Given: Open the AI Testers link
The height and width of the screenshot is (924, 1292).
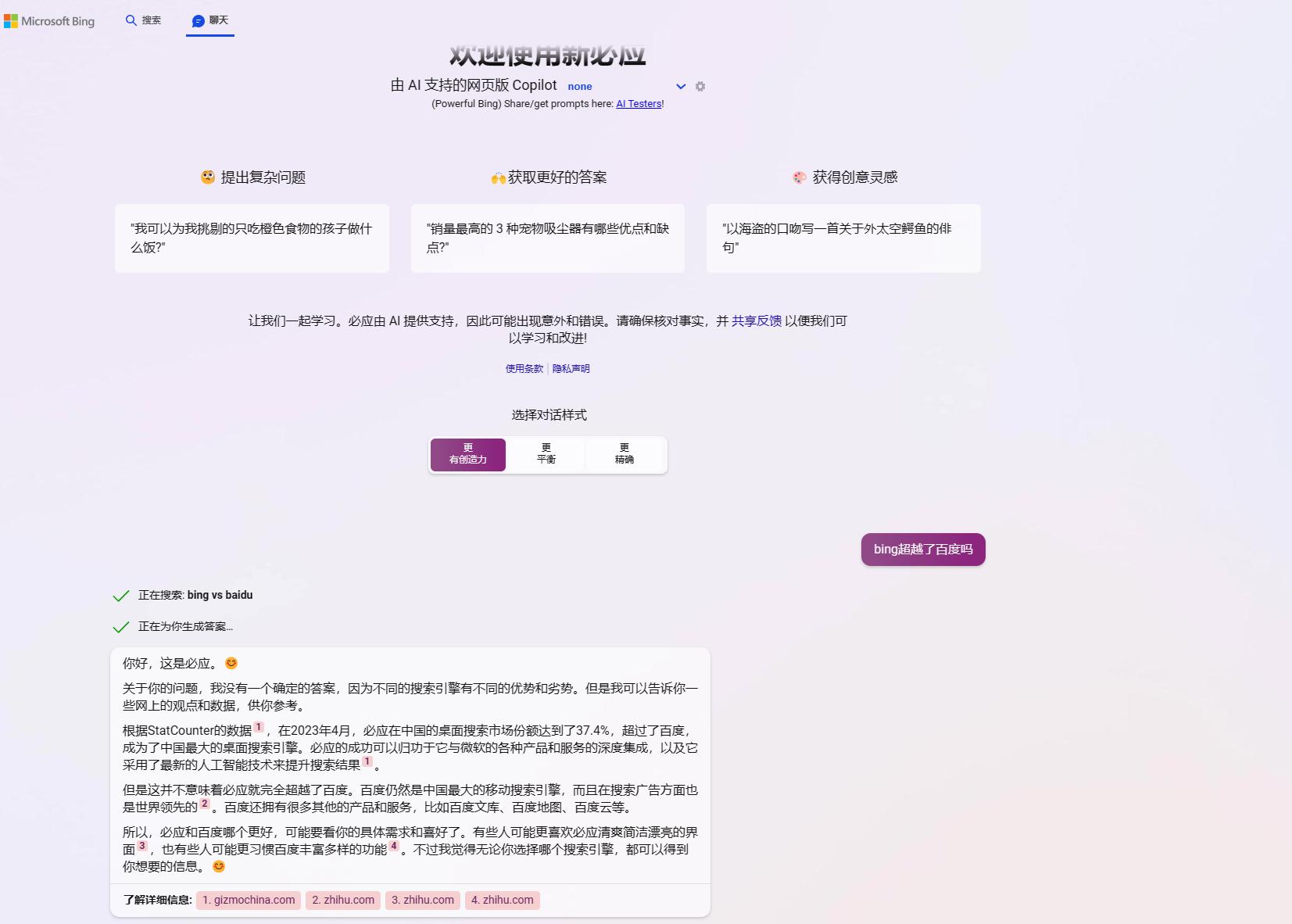Looking at the screenshot, I should click(x=639, y=103).
